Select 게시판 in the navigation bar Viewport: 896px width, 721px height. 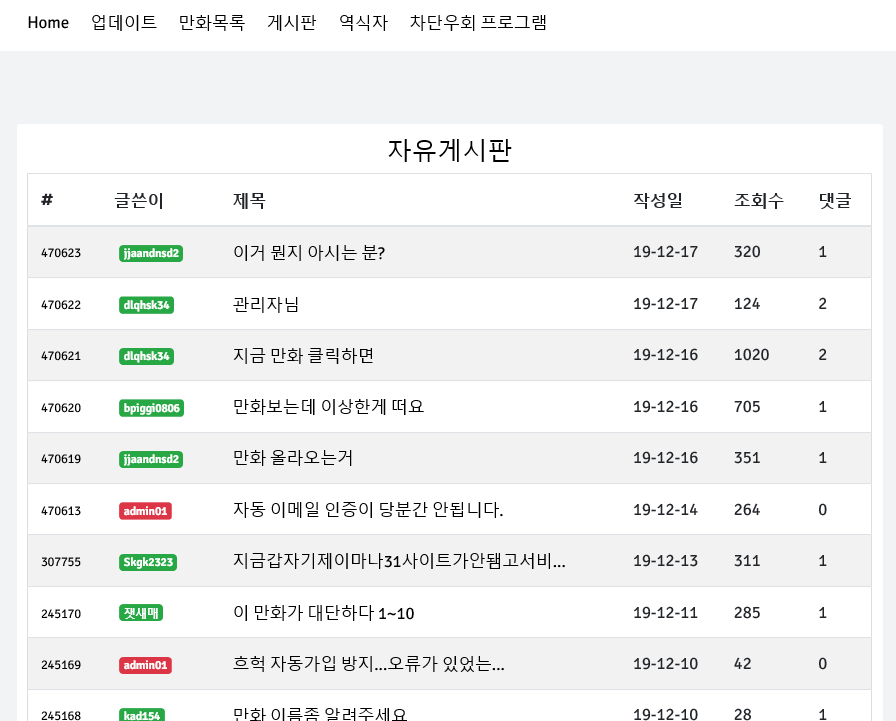(292, 23)
